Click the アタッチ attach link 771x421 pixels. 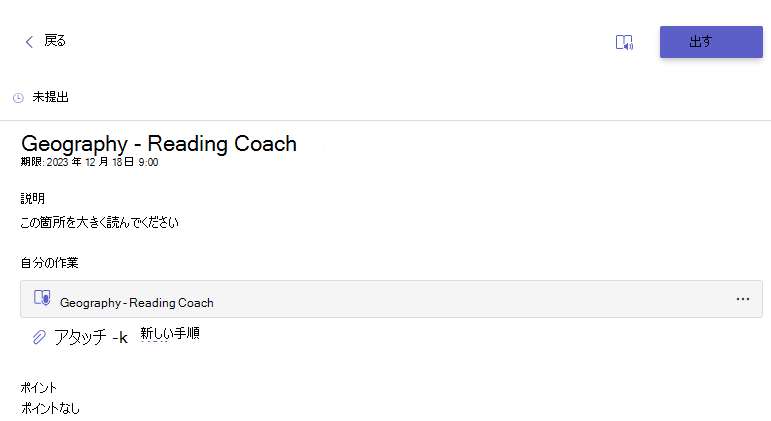[x=91, y=337]
